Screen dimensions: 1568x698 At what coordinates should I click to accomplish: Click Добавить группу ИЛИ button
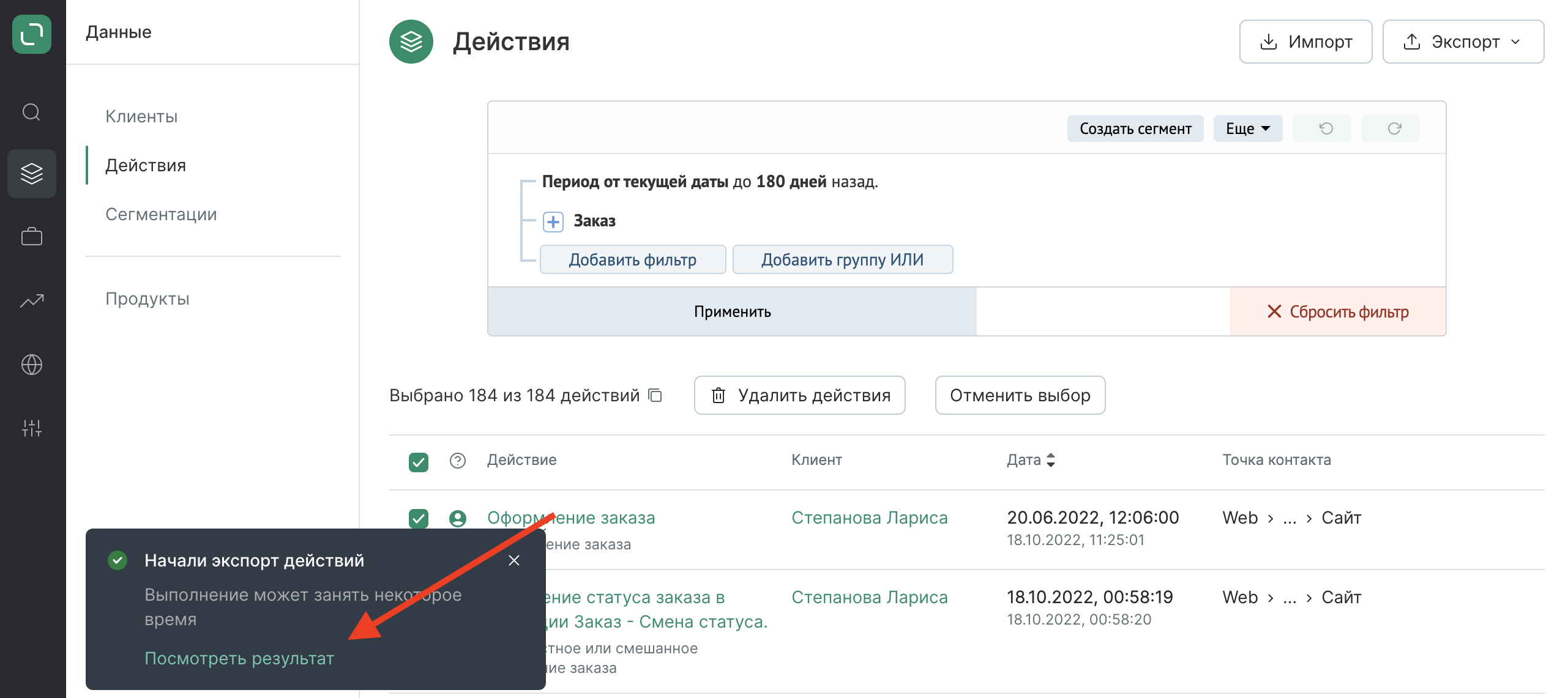842,259
